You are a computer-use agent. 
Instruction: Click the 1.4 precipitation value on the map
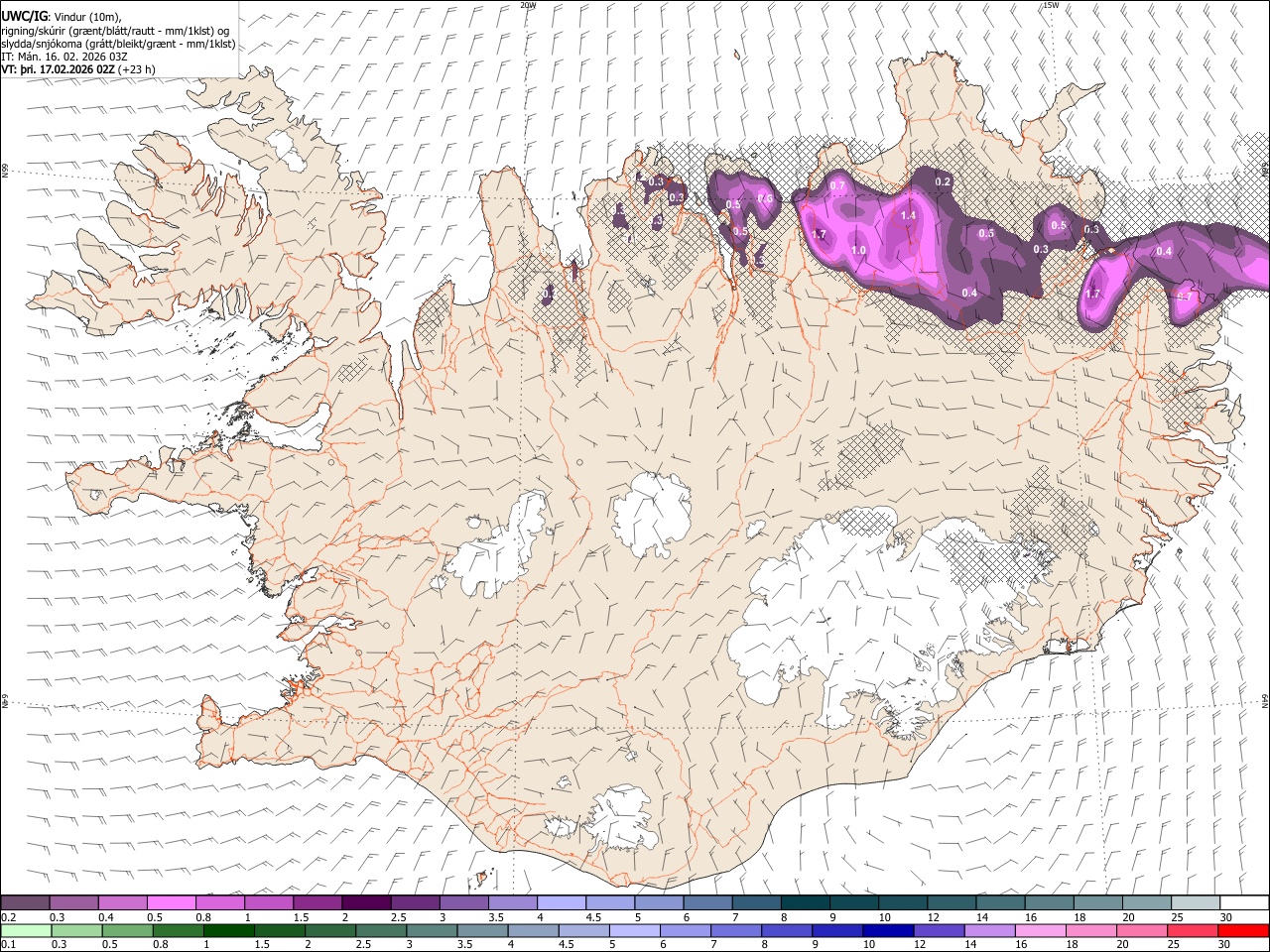click(908, 215)
